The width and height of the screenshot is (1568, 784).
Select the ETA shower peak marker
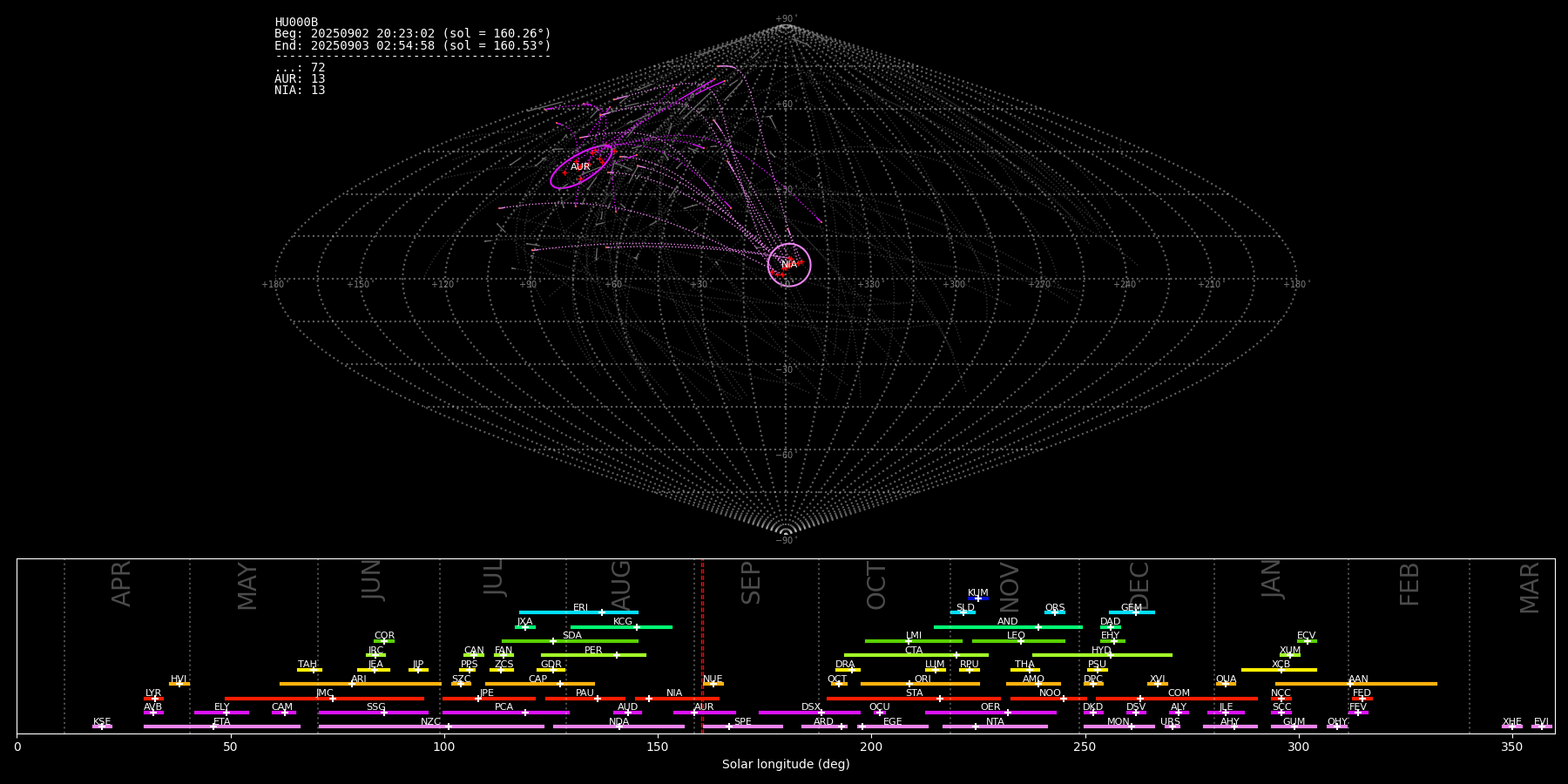[x=213, y=727]
